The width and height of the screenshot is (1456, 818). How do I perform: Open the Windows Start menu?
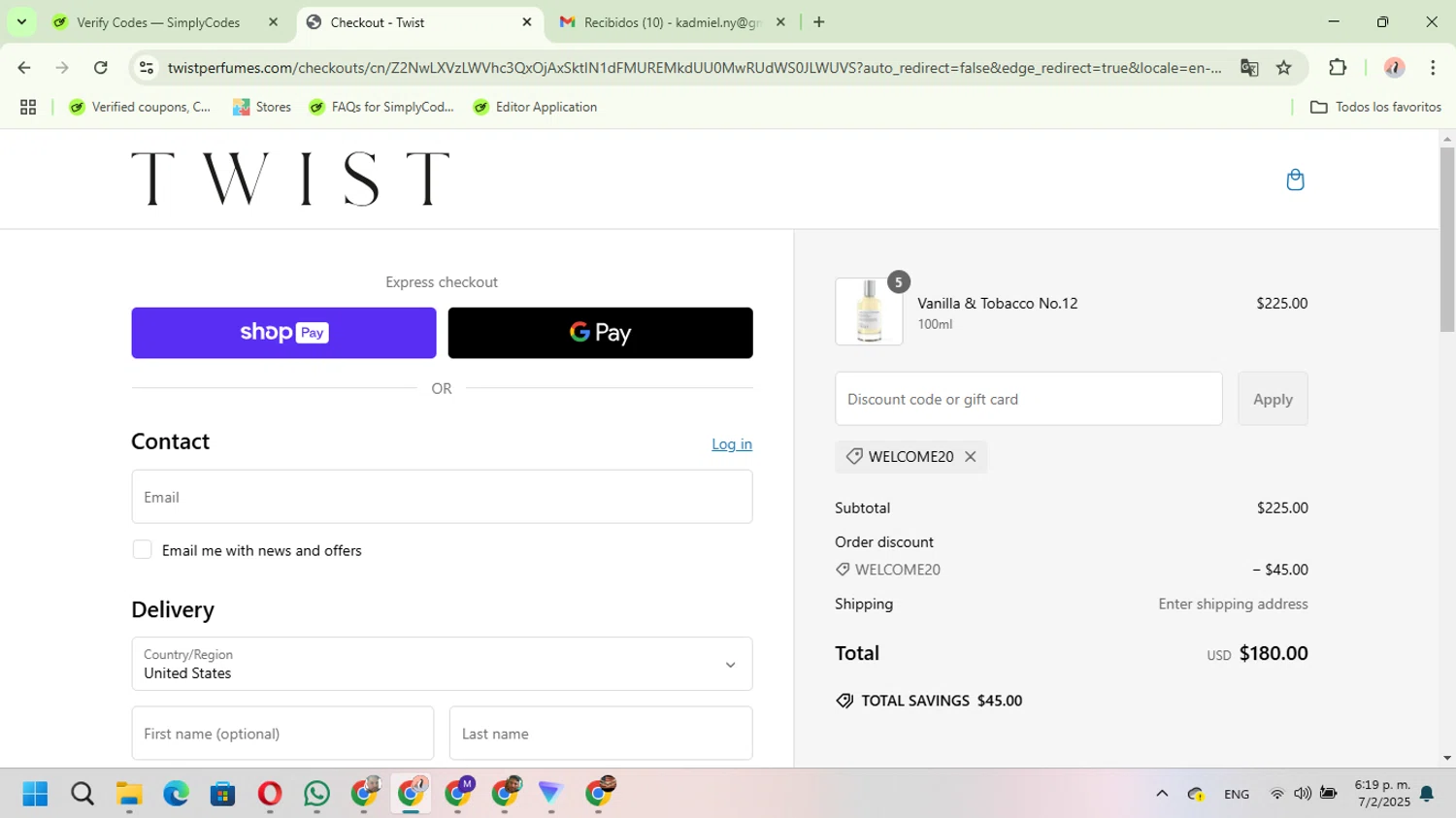pos(35,795)
